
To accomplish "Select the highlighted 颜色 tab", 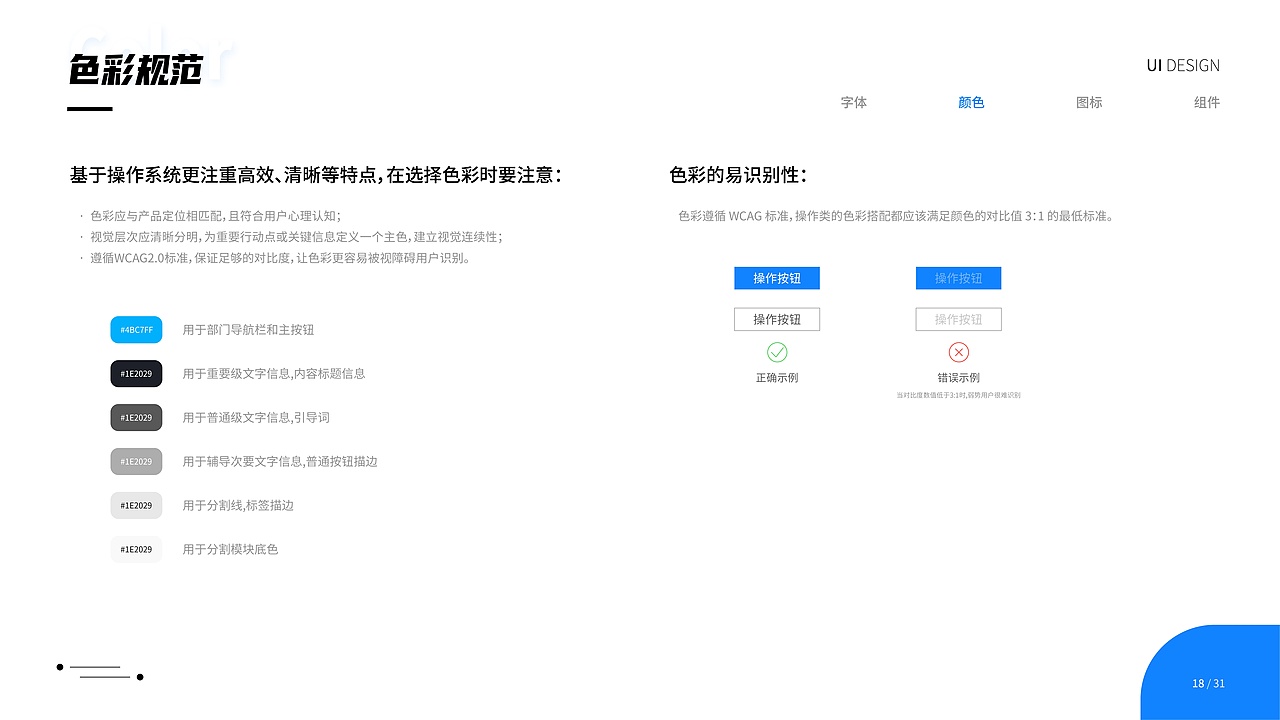I will [x=971, y=102].
